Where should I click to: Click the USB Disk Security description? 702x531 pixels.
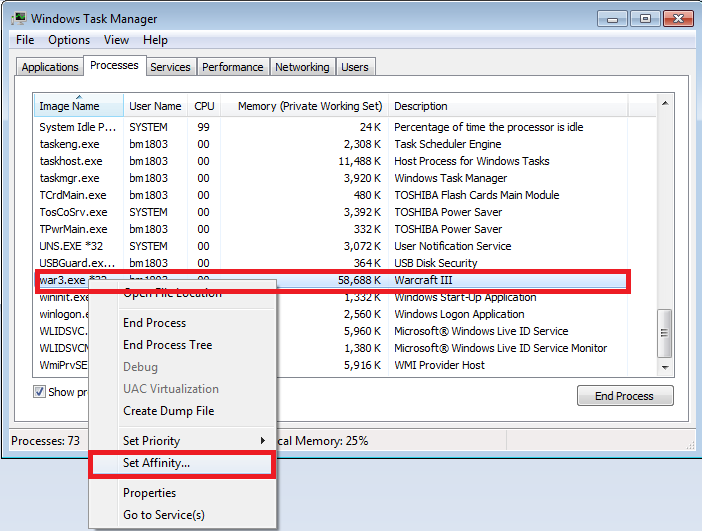click(x=436, y=263)
